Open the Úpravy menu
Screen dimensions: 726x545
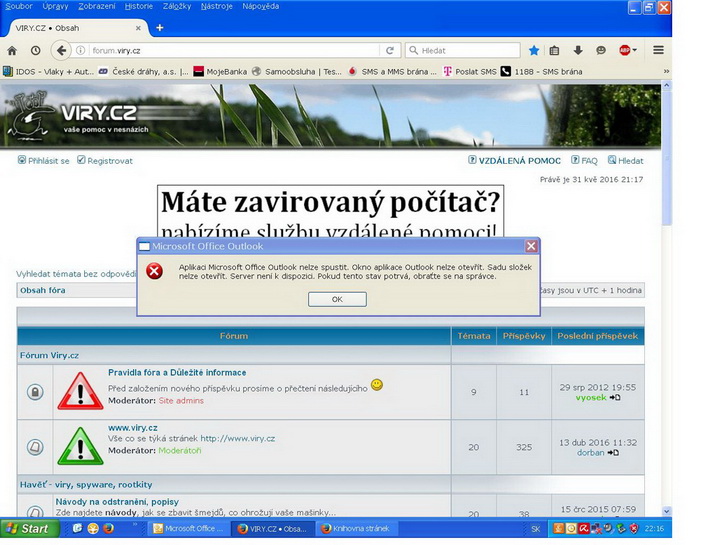pos(55,6)
